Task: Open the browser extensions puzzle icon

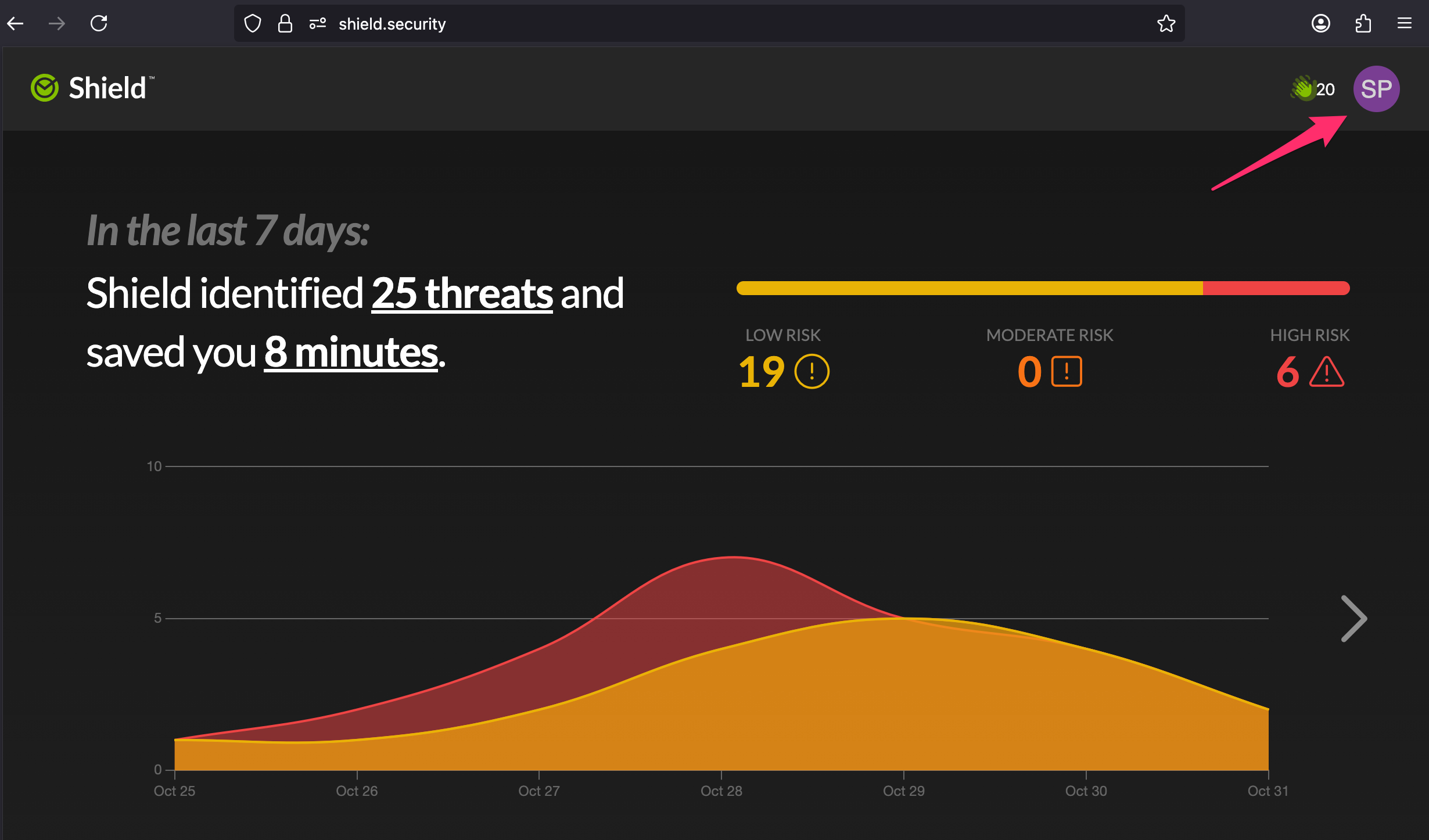Action: (1363, 24)
